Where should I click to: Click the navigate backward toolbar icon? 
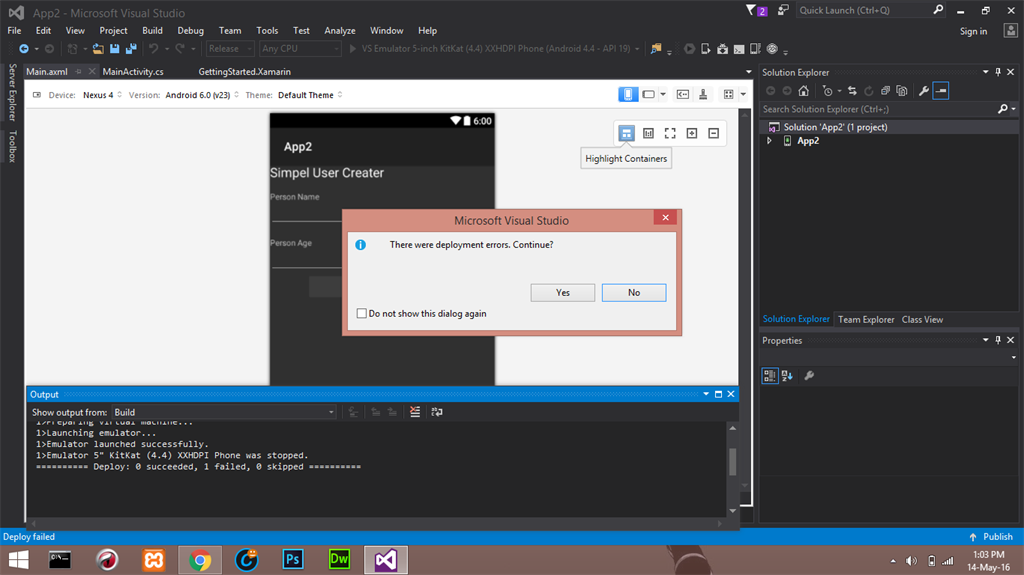(24, 48)
